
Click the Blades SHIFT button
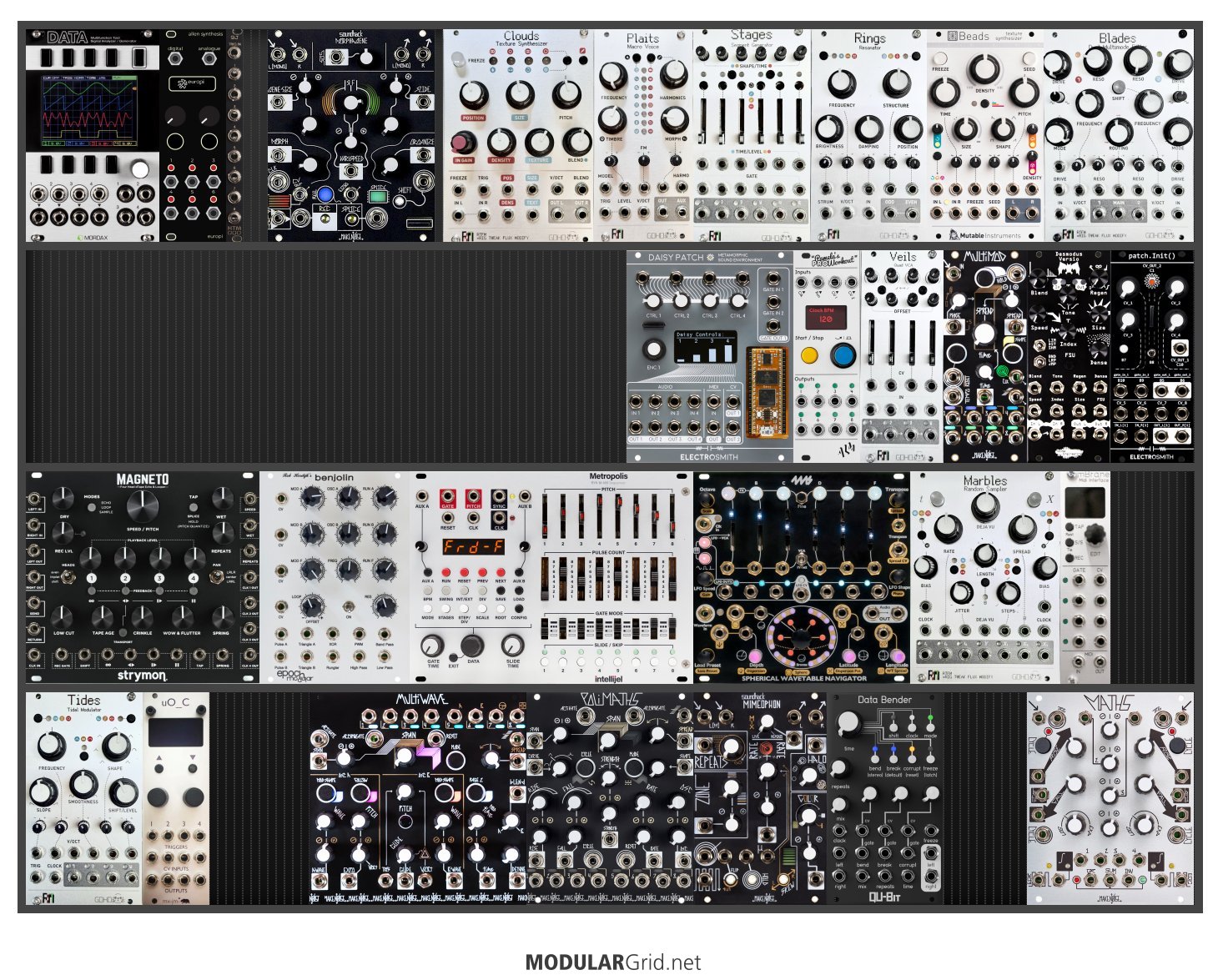tap(1118, 87)
